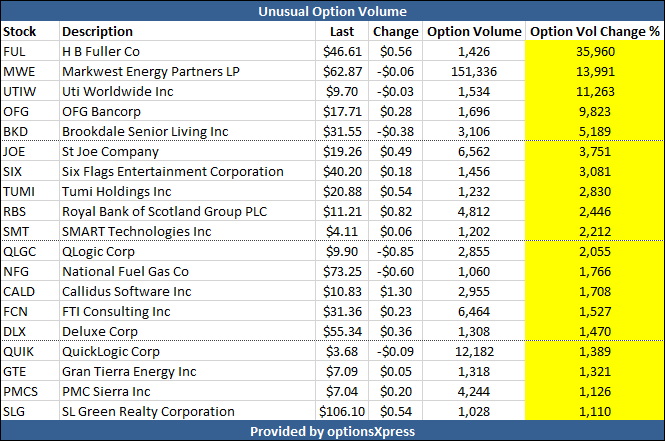The image size is (665, 441).
Task: Click the Option Volume column header
Action: tap(474, 32)
